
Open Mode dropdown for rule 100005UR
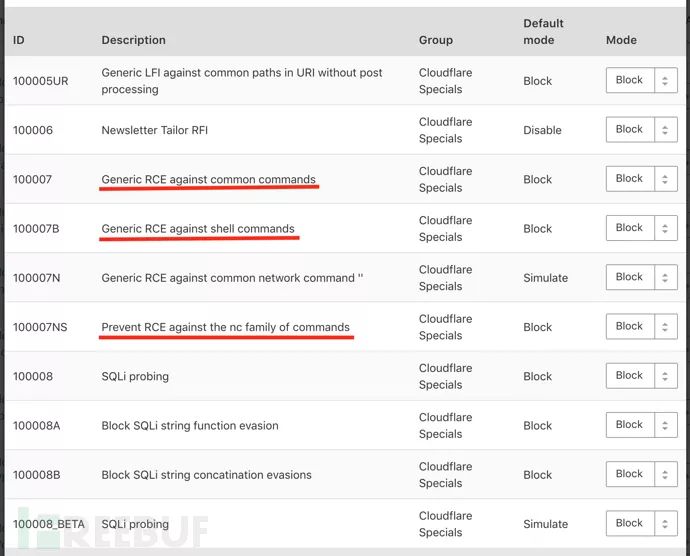[641, 80]
